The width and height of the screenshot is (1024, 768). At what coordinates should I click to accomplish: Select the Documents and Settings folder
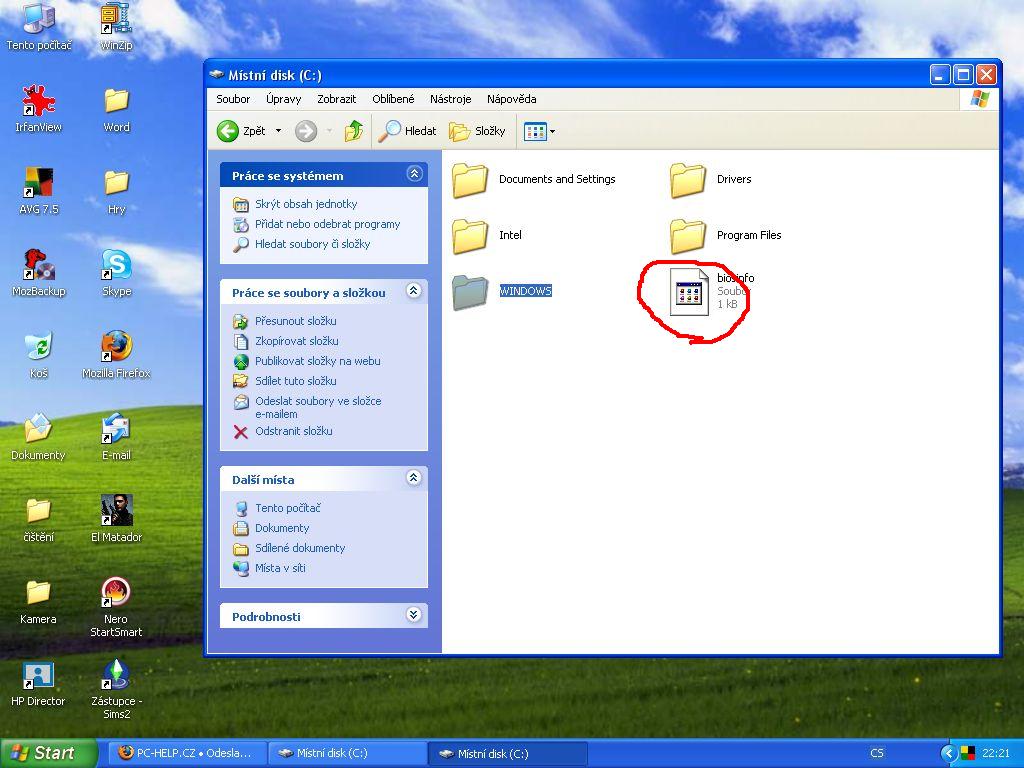pos(470,180)
